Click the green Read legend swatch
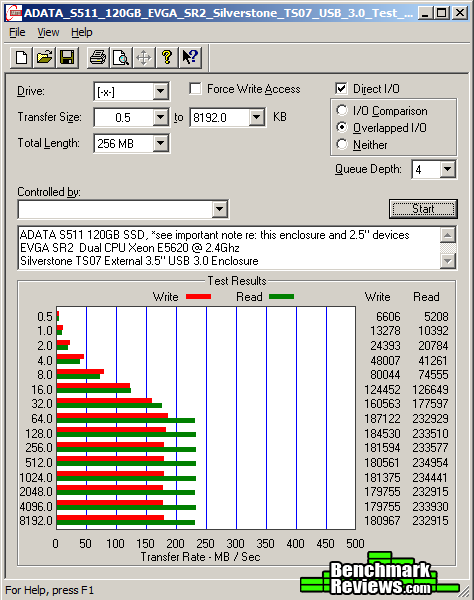 [x=282, y=297]
